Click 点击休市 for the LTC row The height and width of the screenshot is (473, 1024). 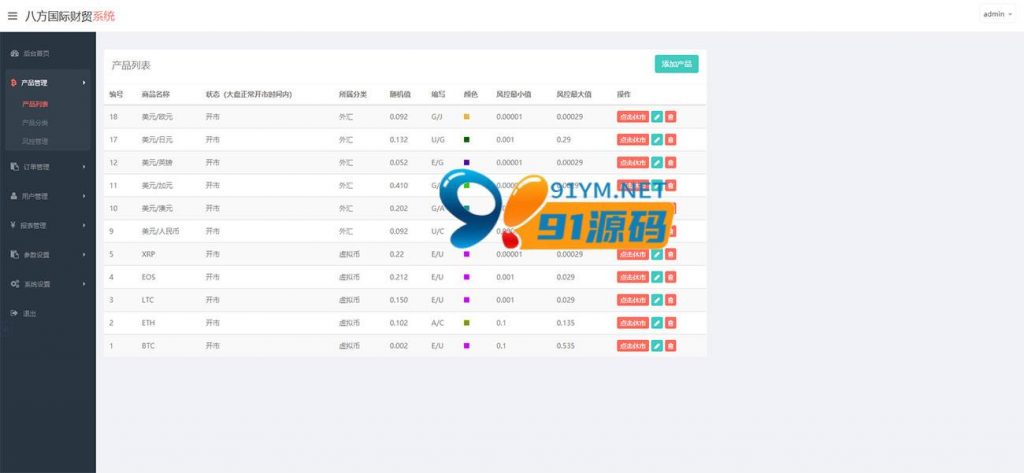pos(633,300)
